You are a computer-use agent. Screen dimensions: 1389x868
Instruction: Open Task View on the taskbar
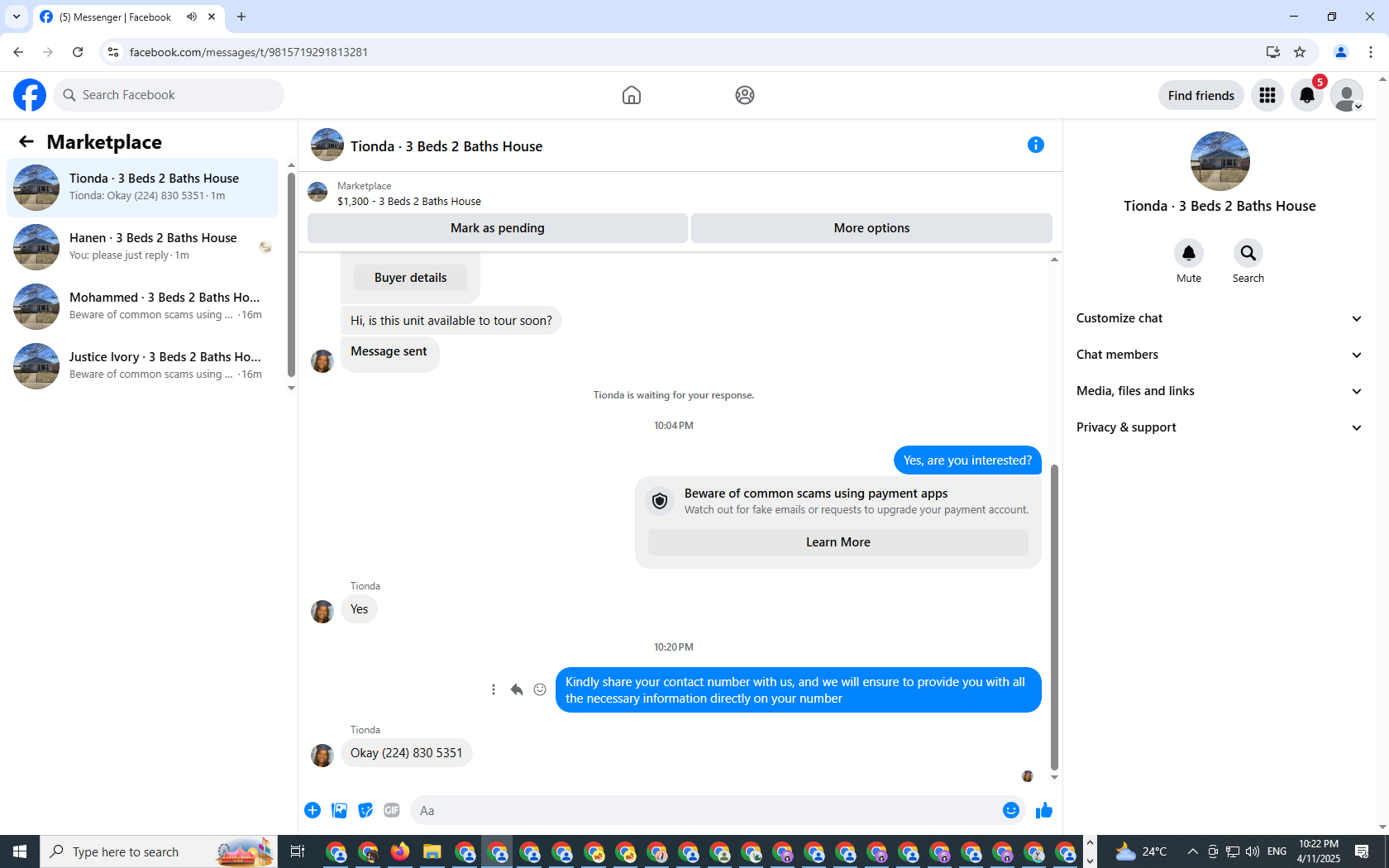click(x=298, y=851)
